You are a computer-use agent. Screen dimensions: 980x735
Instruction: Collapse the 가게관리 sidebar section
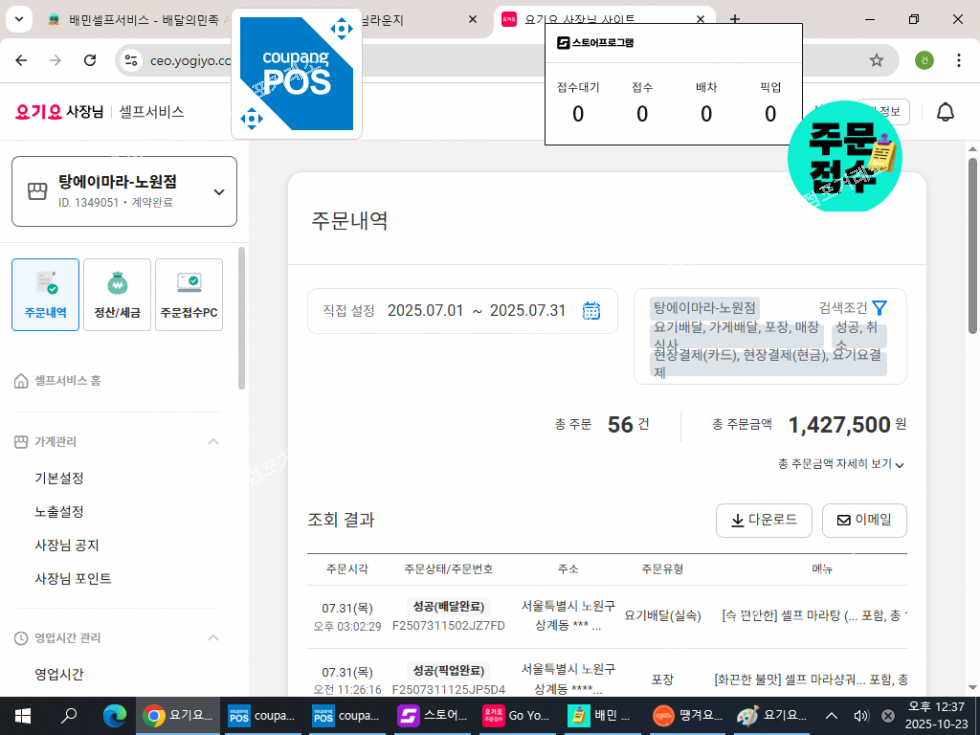[x=213, y=442]
